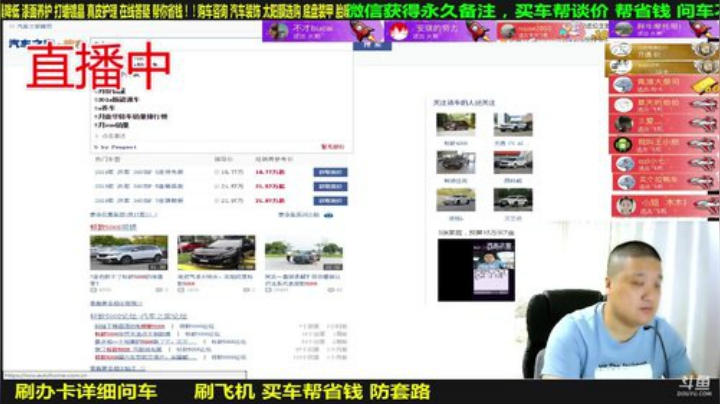
Task: Click the comment icon under the third video
Action: click(x=331, y=290)
